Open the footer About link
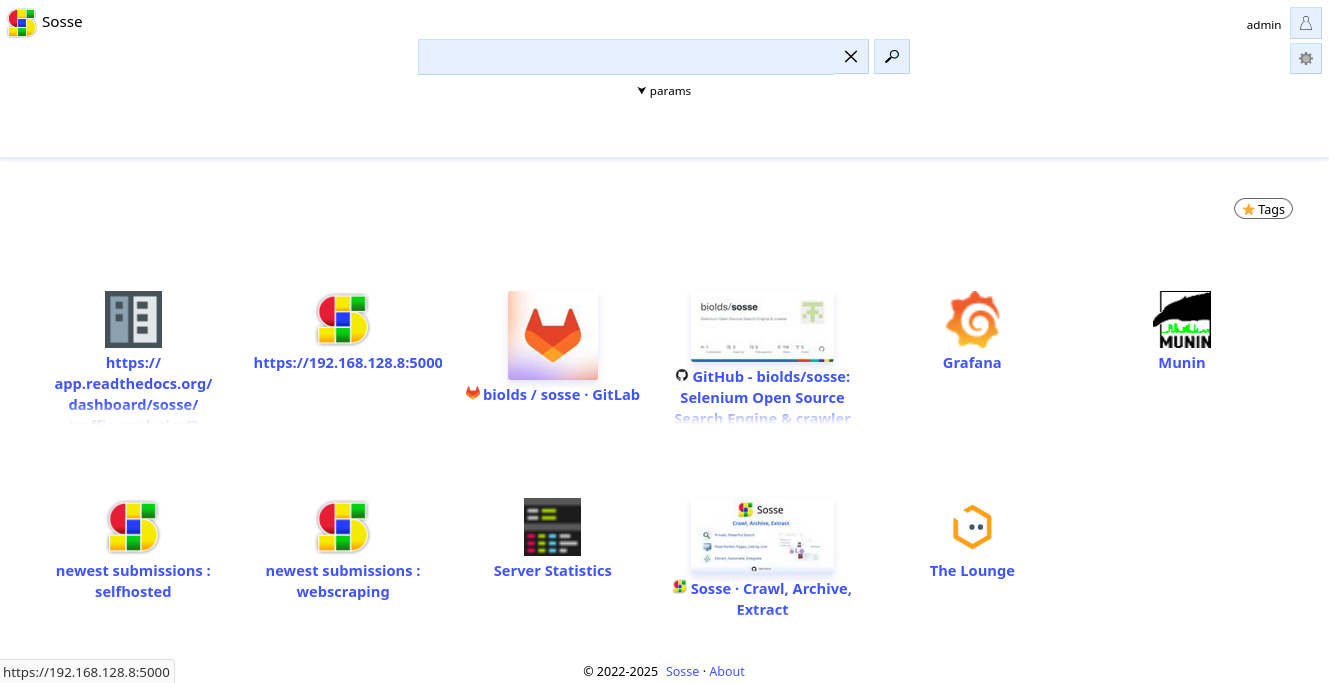 pyautogui.click(x=727, y=672)
